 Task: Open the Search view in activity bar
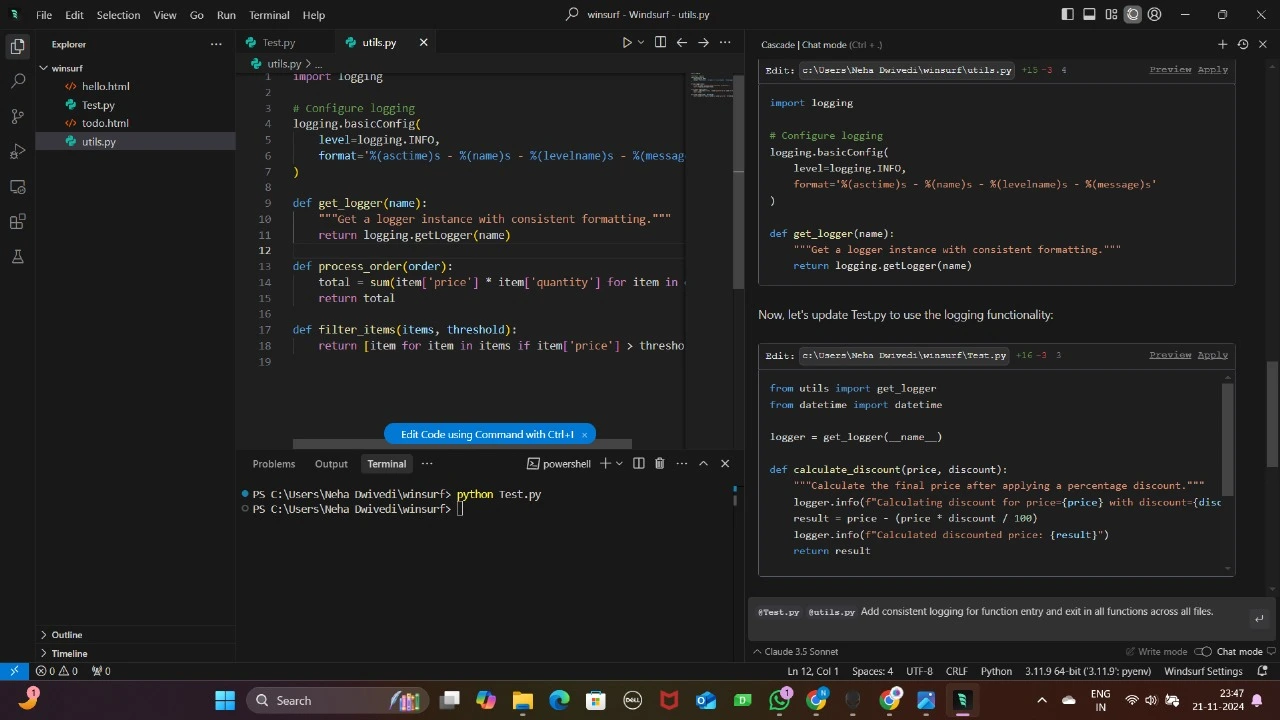(17, 81)
